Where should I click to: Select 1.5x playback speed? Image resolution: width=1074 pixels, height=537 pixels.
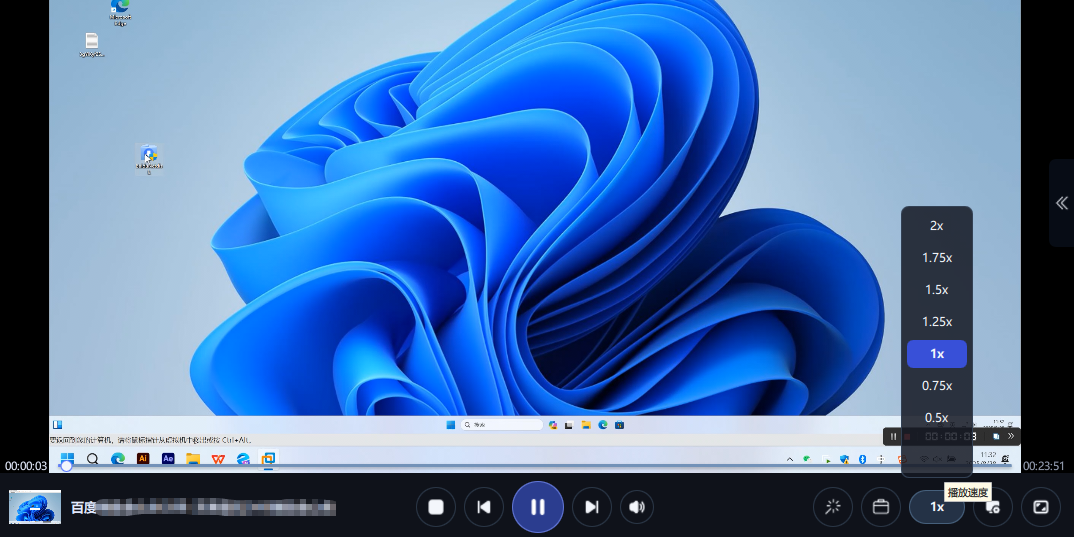tap(937, 290)
